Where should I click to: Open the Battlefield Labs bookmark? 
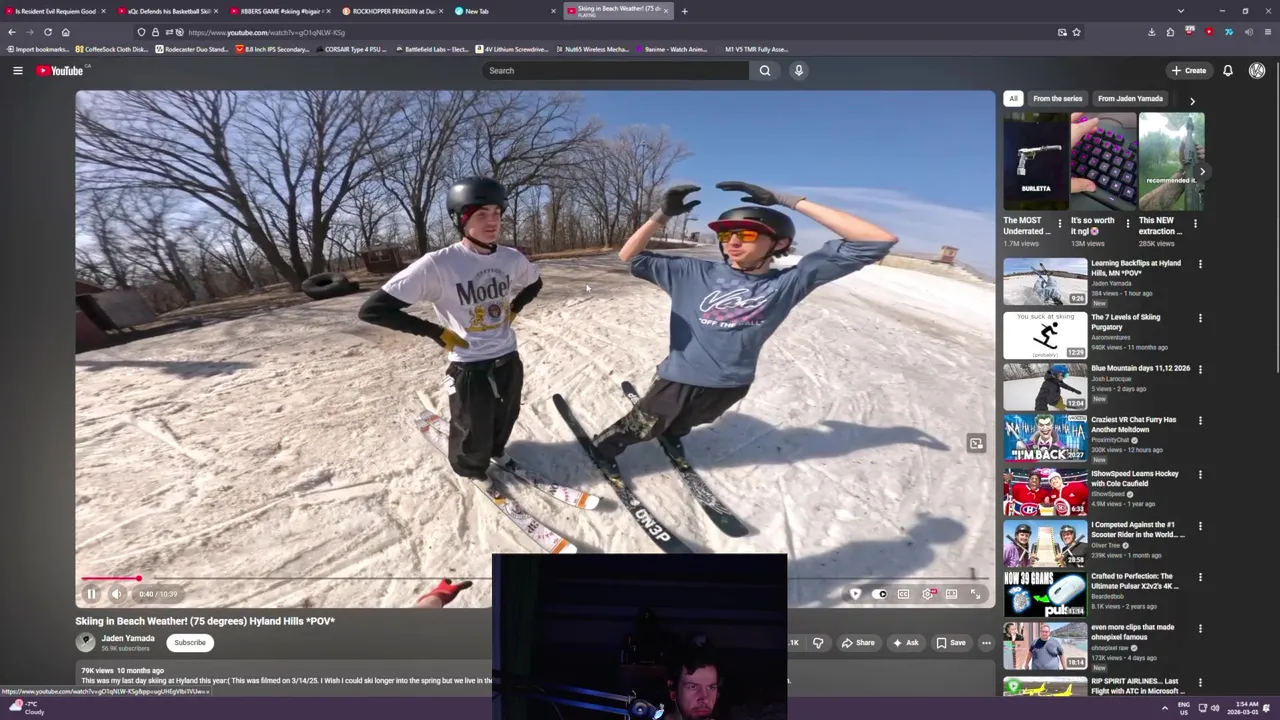tap(431, 49)
